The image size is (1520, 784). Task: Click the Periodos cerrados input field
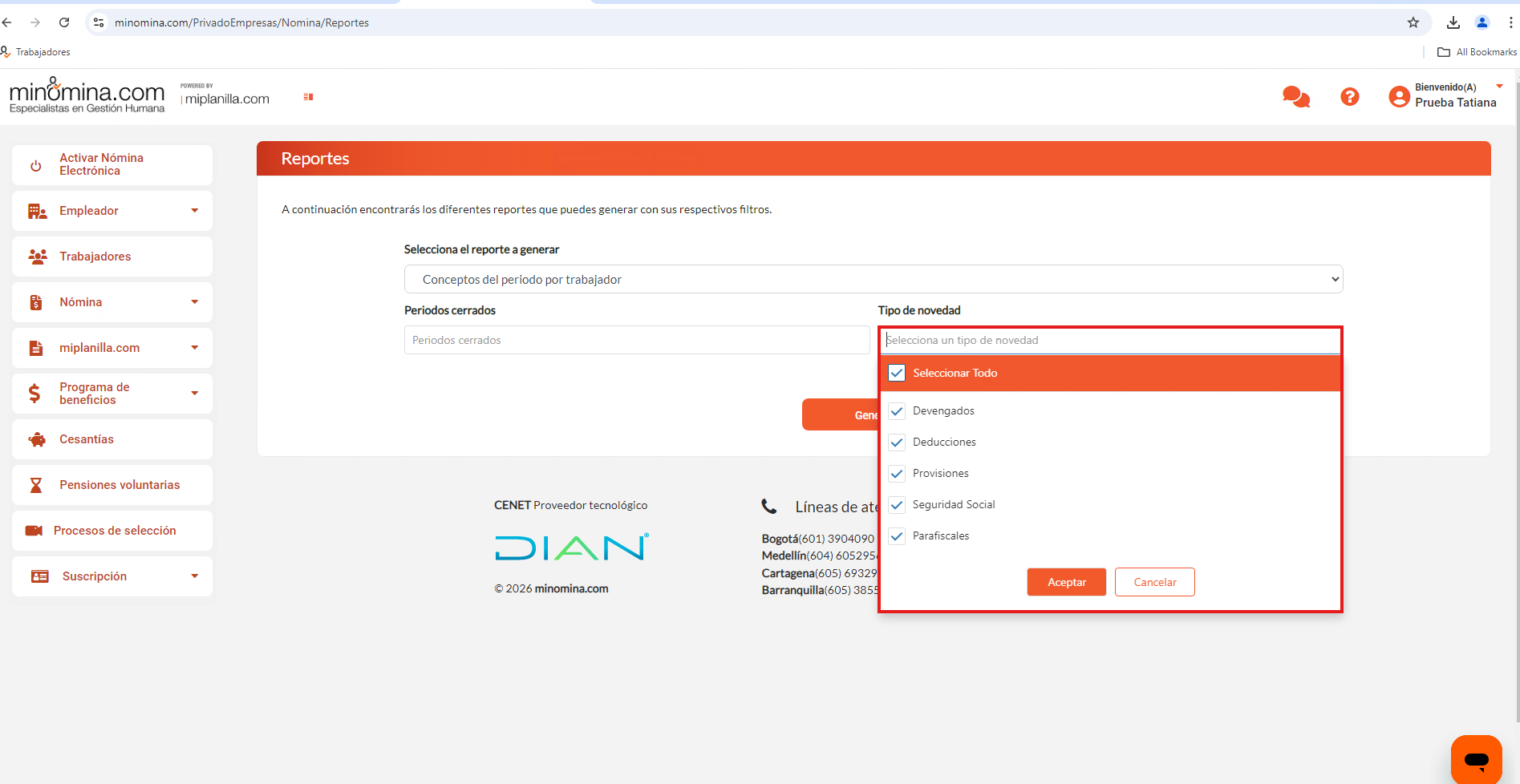[x=636, y=340]
